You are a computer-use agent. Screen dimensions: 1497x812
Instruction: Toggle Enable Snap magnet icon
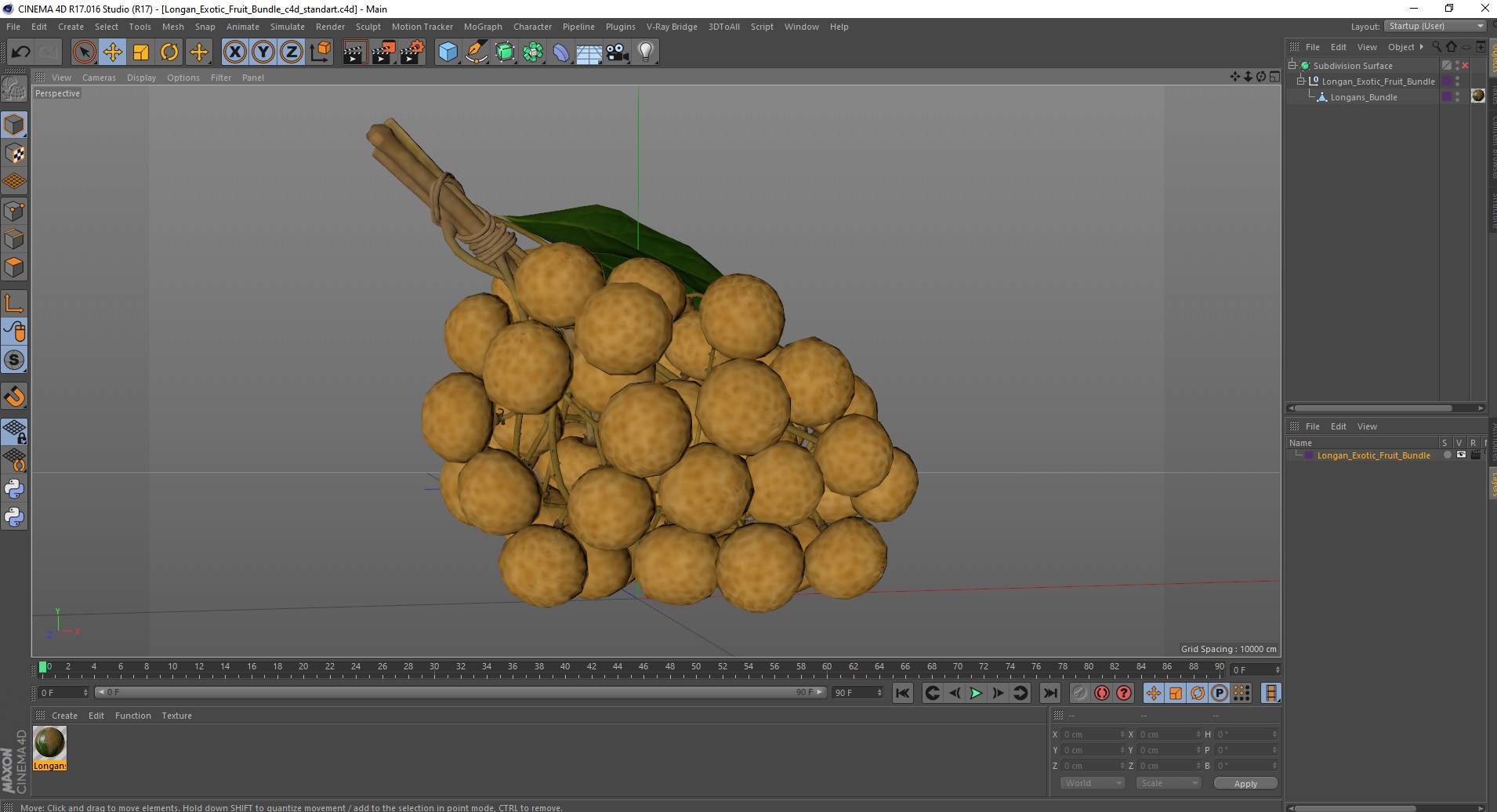click(x=14, y=397)
